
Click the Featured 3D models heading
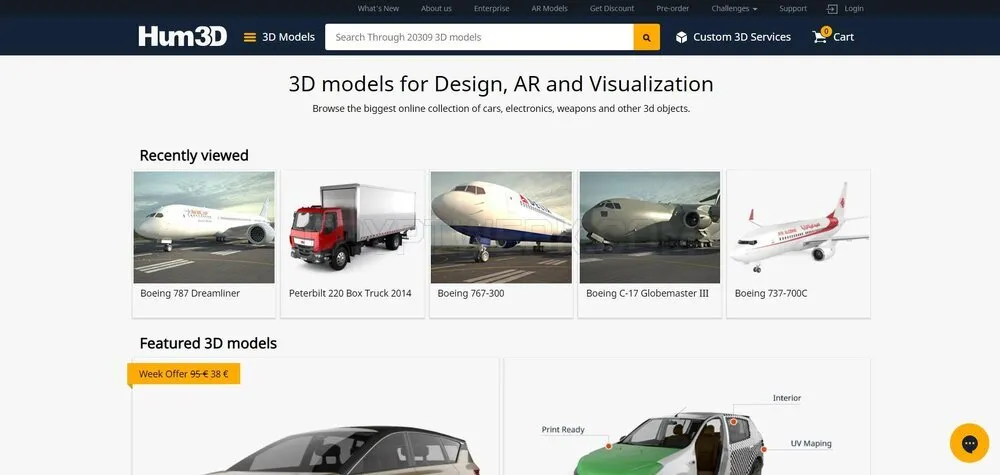point(208,344)
